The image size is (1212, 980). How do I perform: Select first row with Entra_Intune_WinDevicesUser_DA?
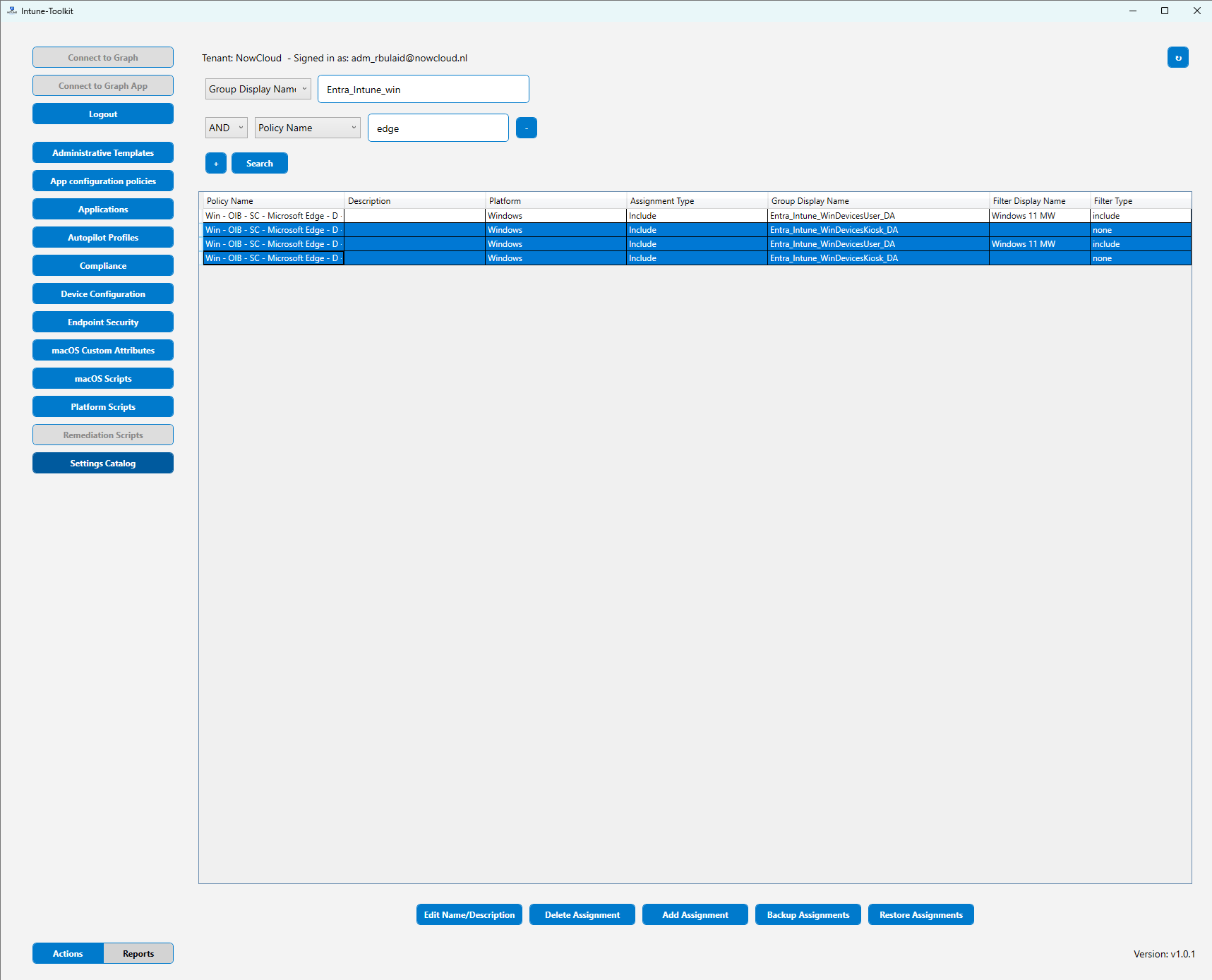click(x=832, y=216)
